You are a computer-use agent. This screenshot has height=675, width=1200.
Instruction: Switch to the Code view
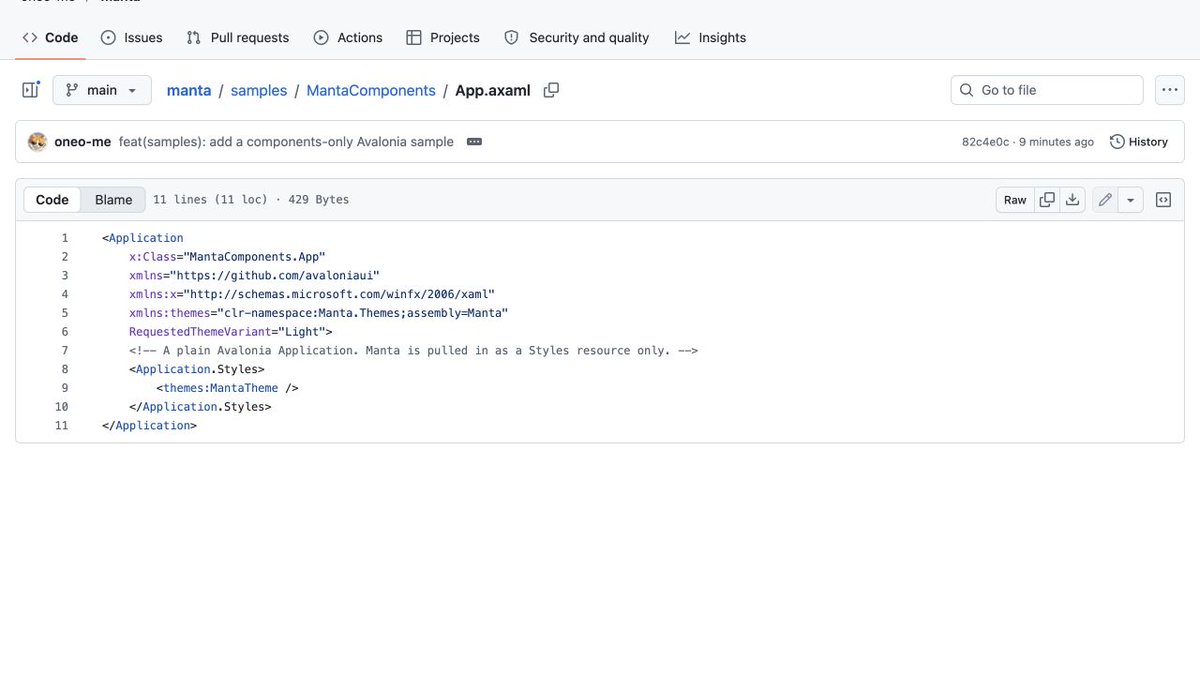click(52, 200)
